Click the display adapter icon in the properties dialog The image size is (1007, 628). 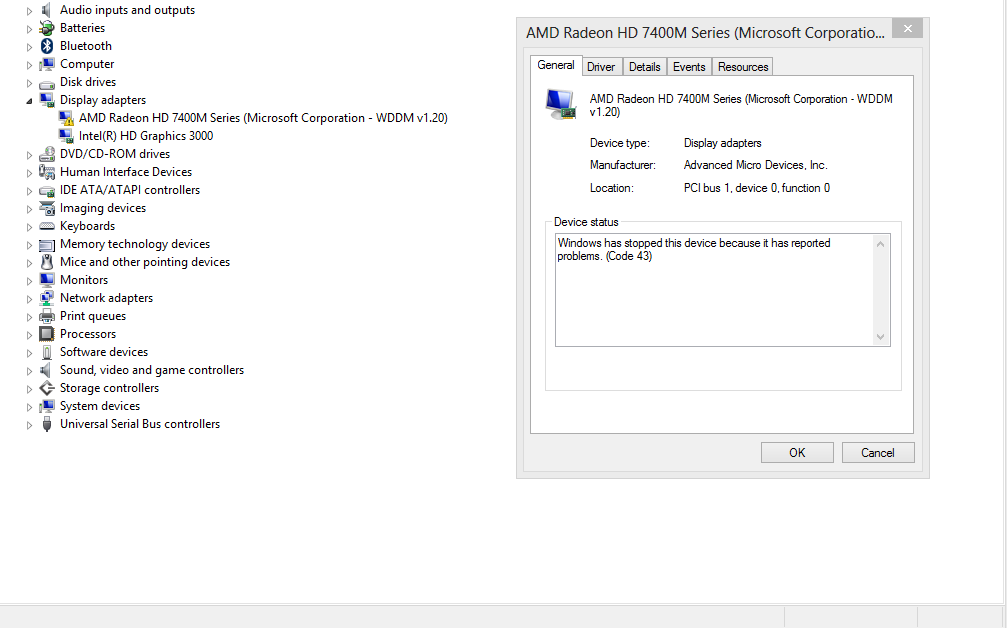pos(560,104)
